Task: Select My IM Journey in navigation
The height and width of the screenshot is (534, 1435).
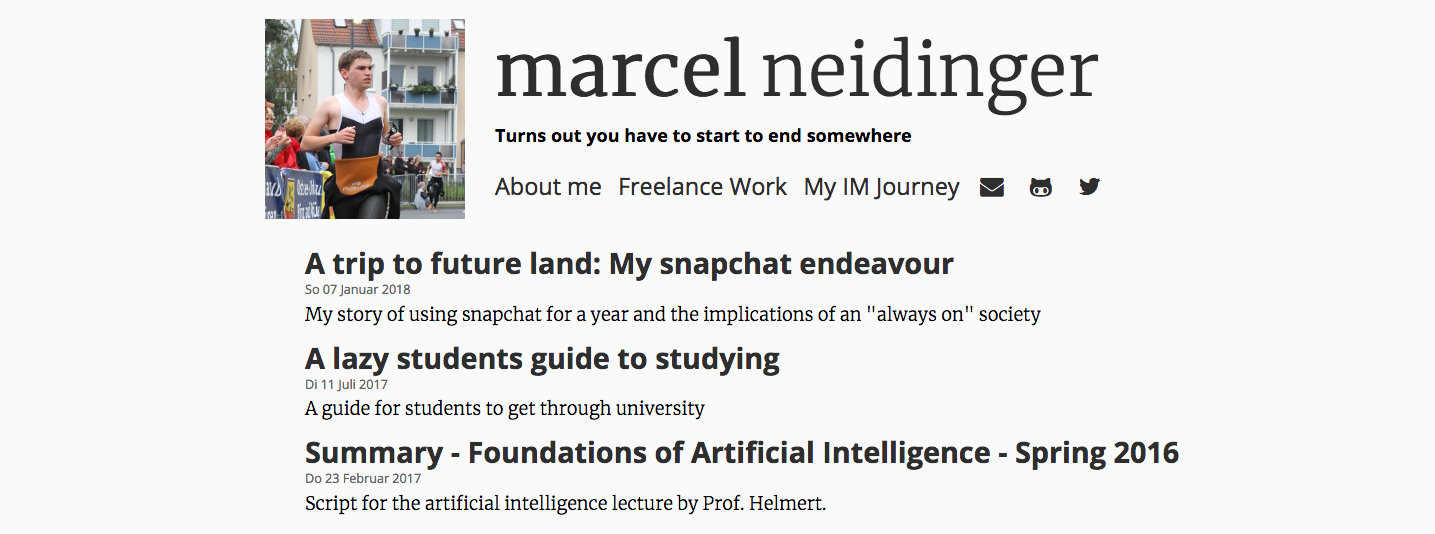Action: 881,187
